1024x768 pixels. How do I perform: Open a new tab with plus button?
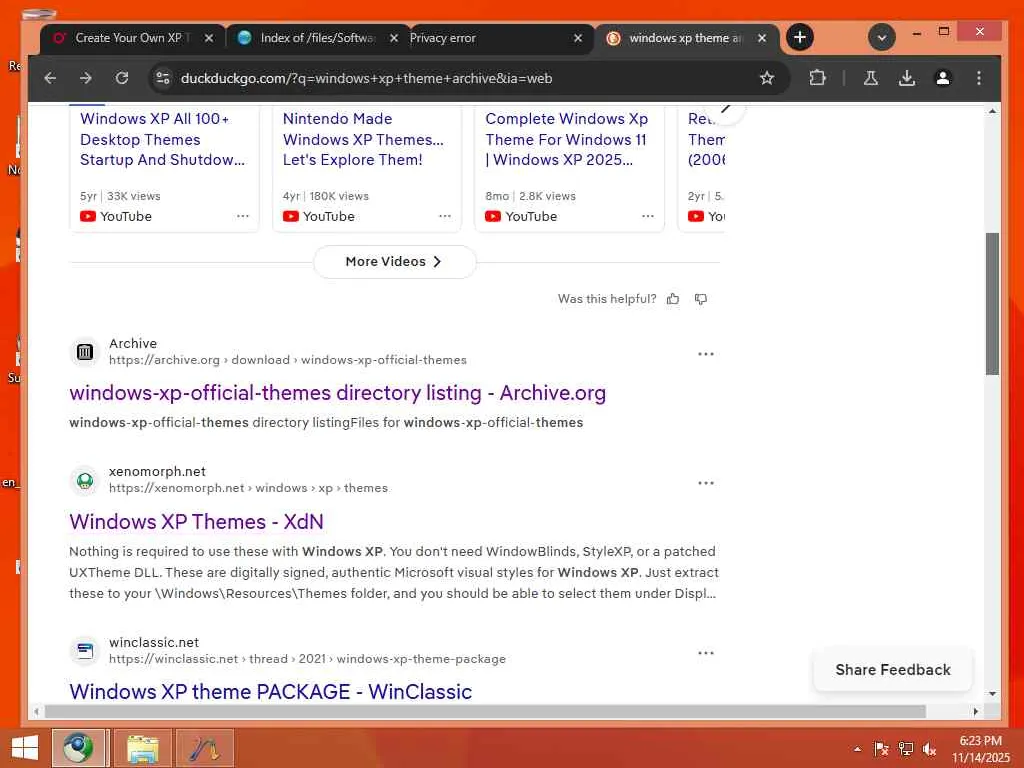click(799, 37)
